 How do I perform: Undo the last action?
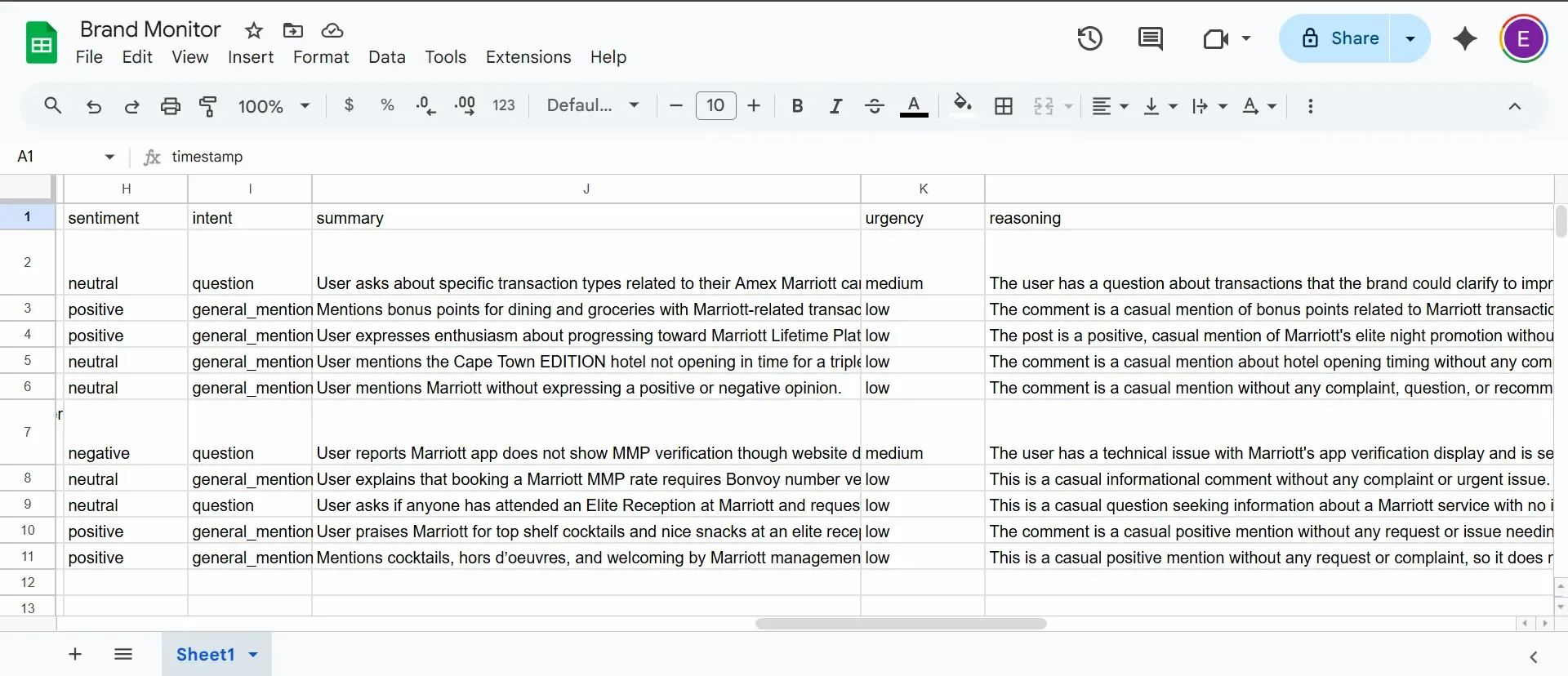coord(94,106)
